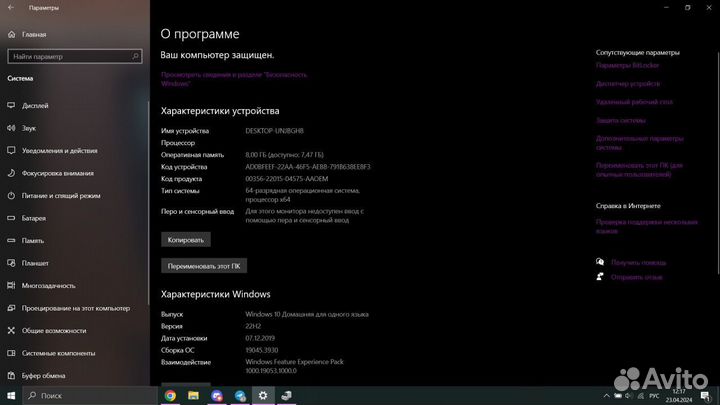
Task: Click Получить помощь link
Action: point(638,263)
